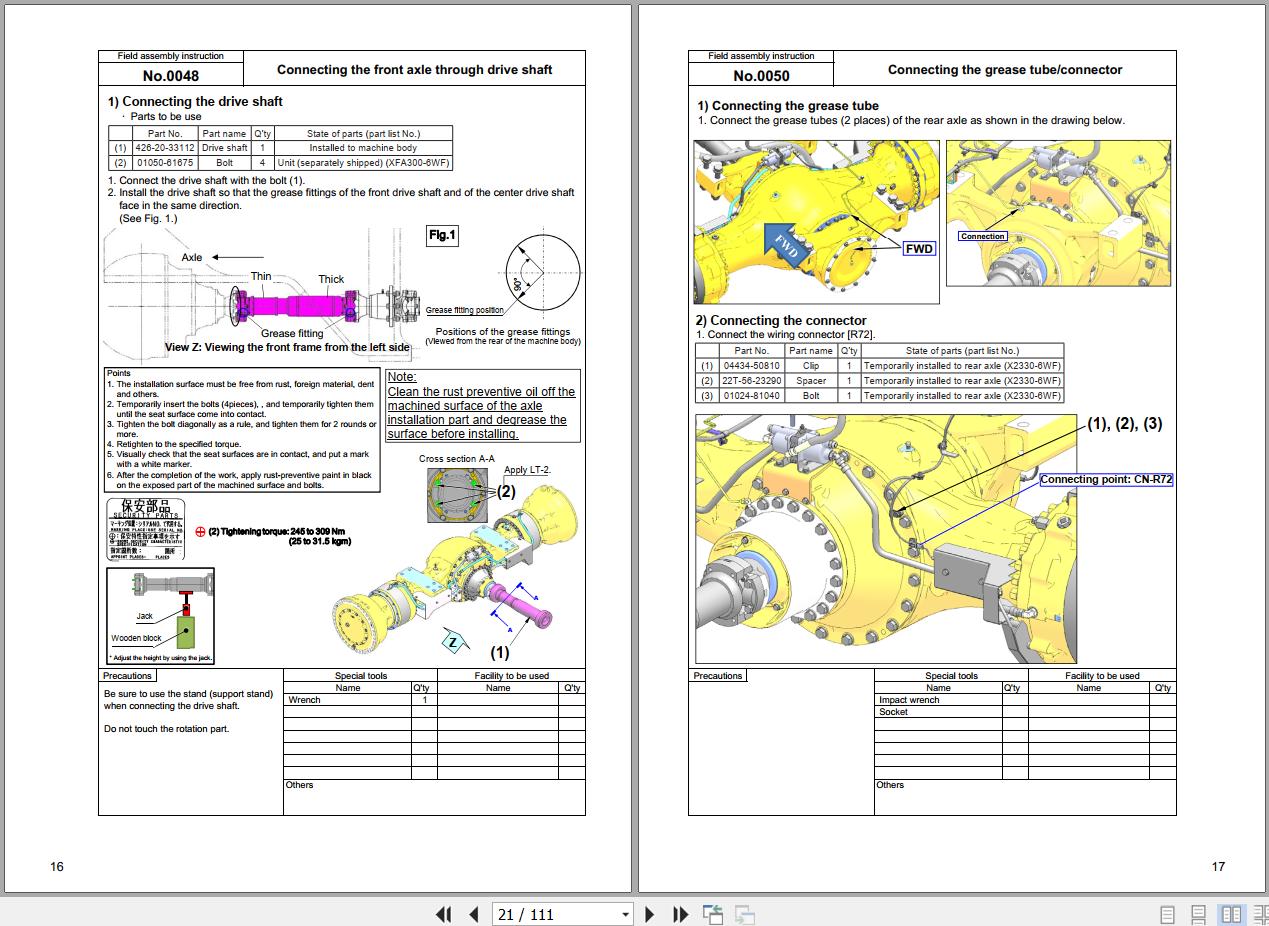Click the blue FWD label box

[918, 249]
